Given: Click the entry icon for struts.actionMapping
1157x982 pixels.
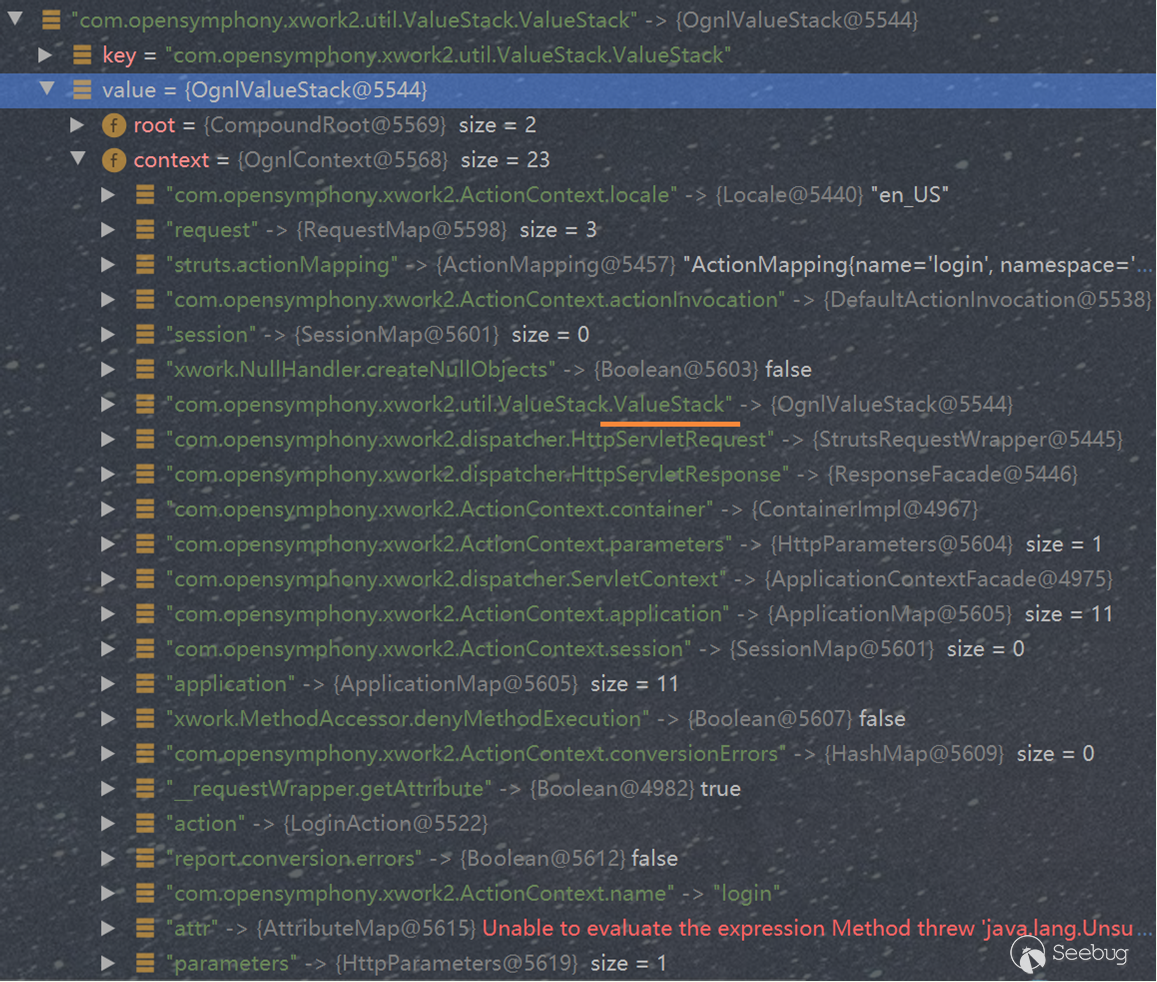Looking at the screenshot, I should point(145,264).
